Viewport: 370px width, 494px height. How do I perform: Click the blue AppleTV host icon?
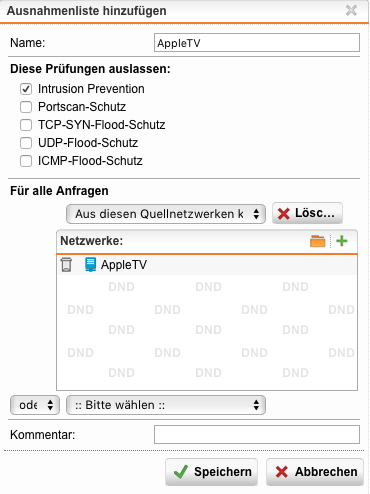[x=90, y=265]
